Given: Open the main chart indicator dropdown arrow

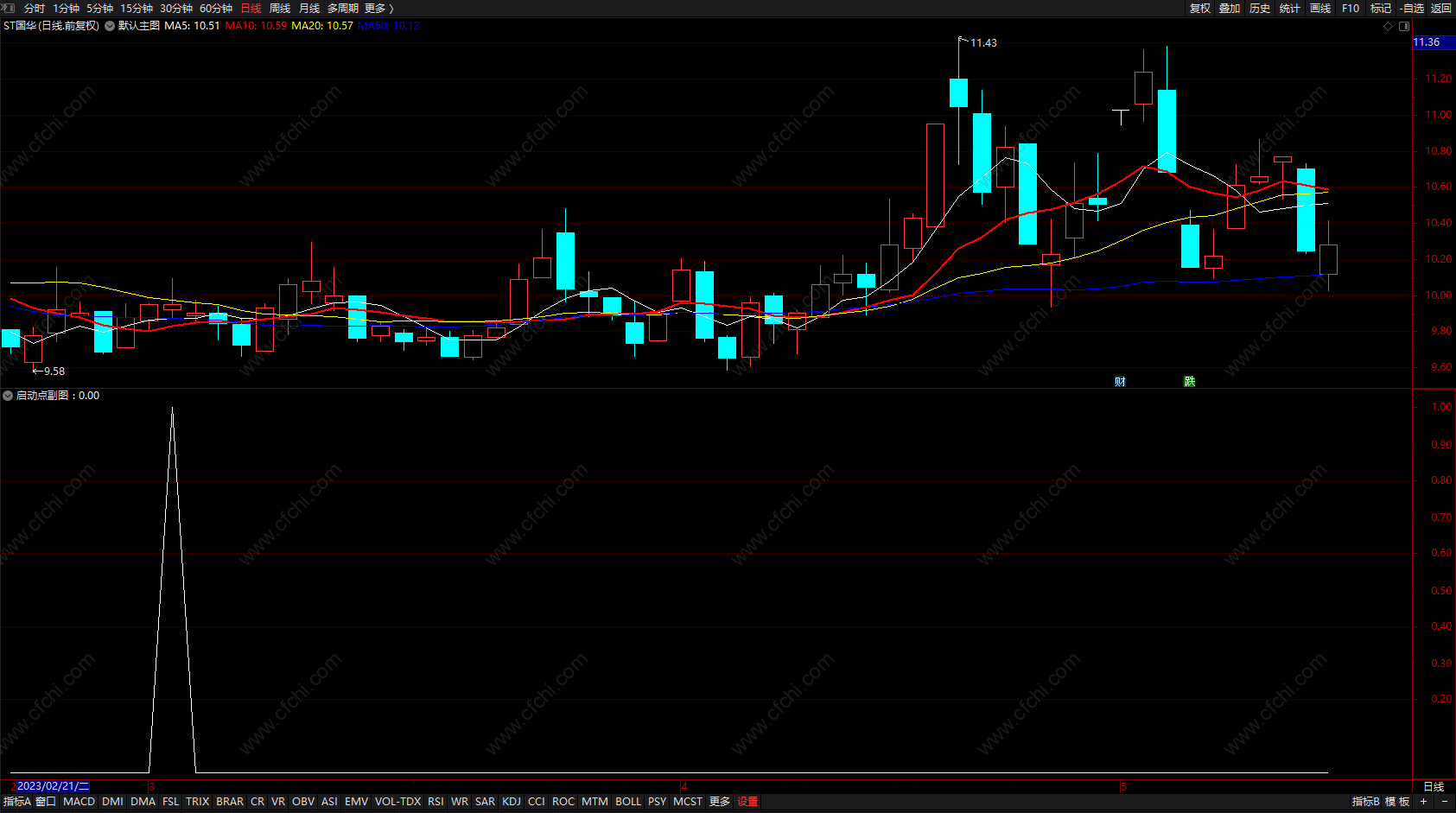Looking at the screenshot, I should 110,26.
